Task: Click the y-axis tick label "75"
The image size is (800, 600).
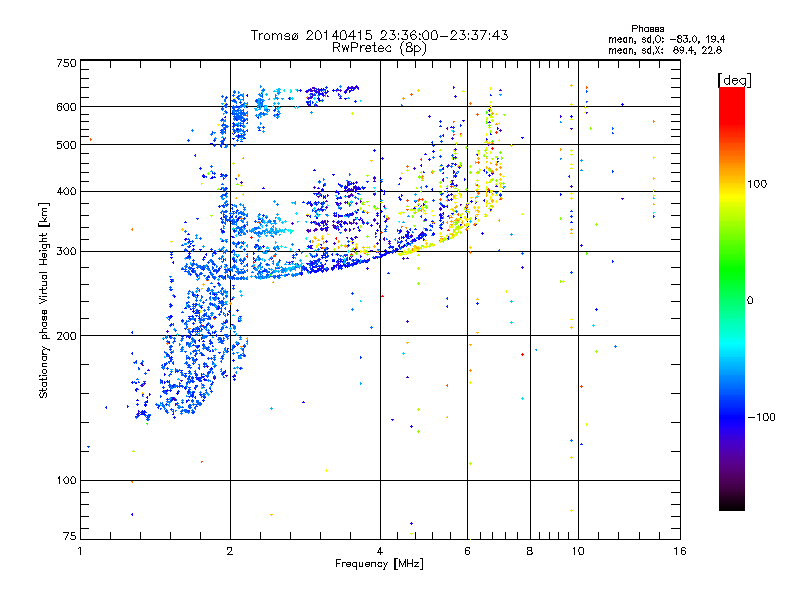Action: click(70, 536)
